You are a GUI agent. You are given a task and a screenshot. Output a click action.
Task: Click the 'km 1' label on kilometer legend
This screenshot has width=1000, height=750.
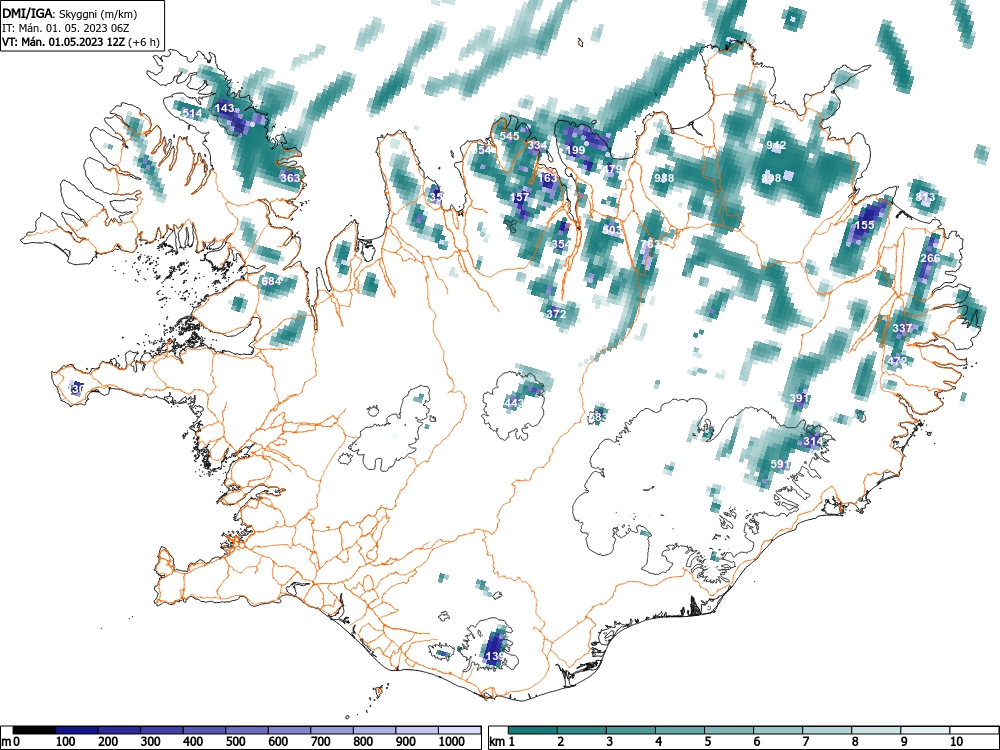point(503,741)
